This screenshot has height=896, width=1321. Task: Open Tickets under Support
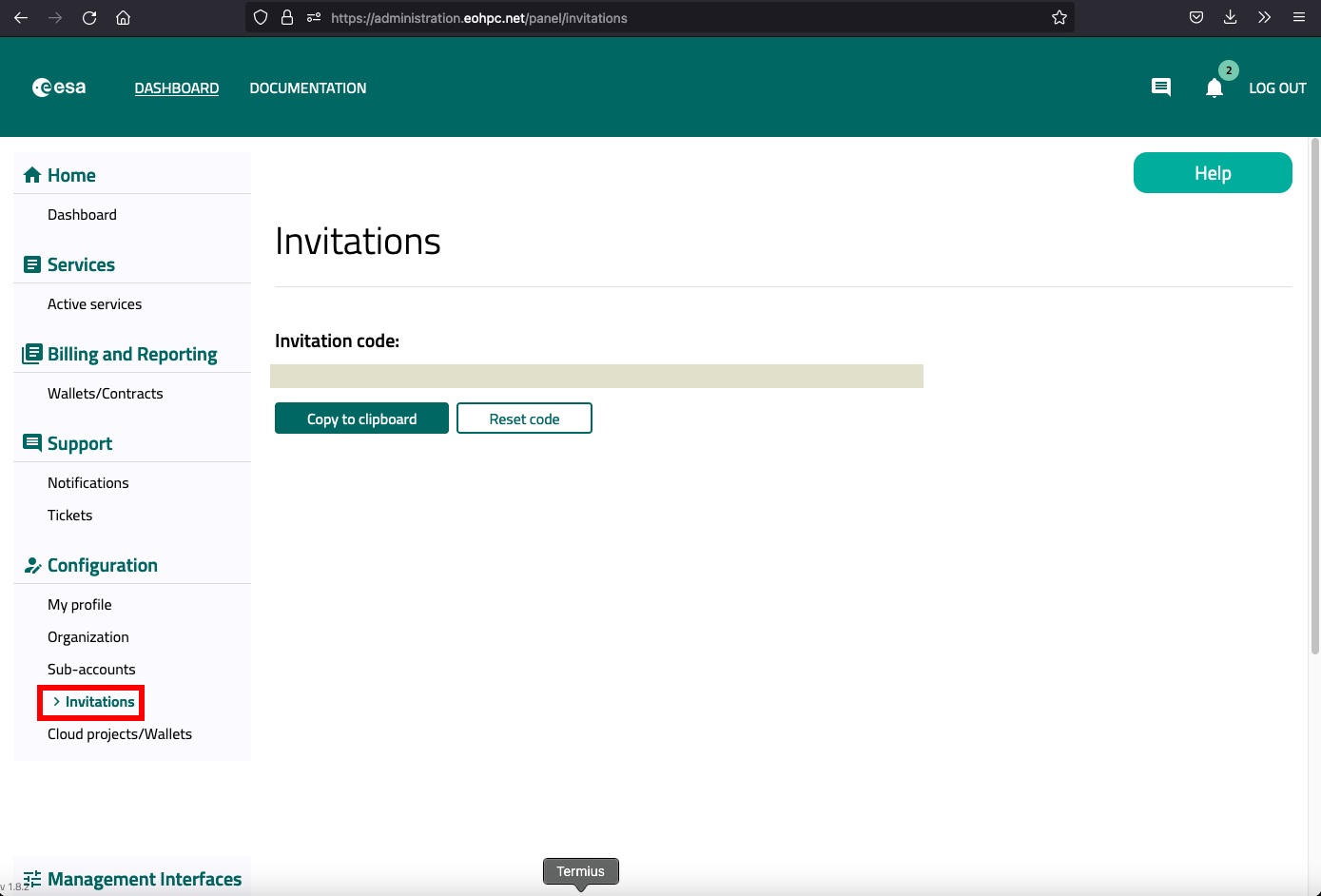click(x=70, y=516)
